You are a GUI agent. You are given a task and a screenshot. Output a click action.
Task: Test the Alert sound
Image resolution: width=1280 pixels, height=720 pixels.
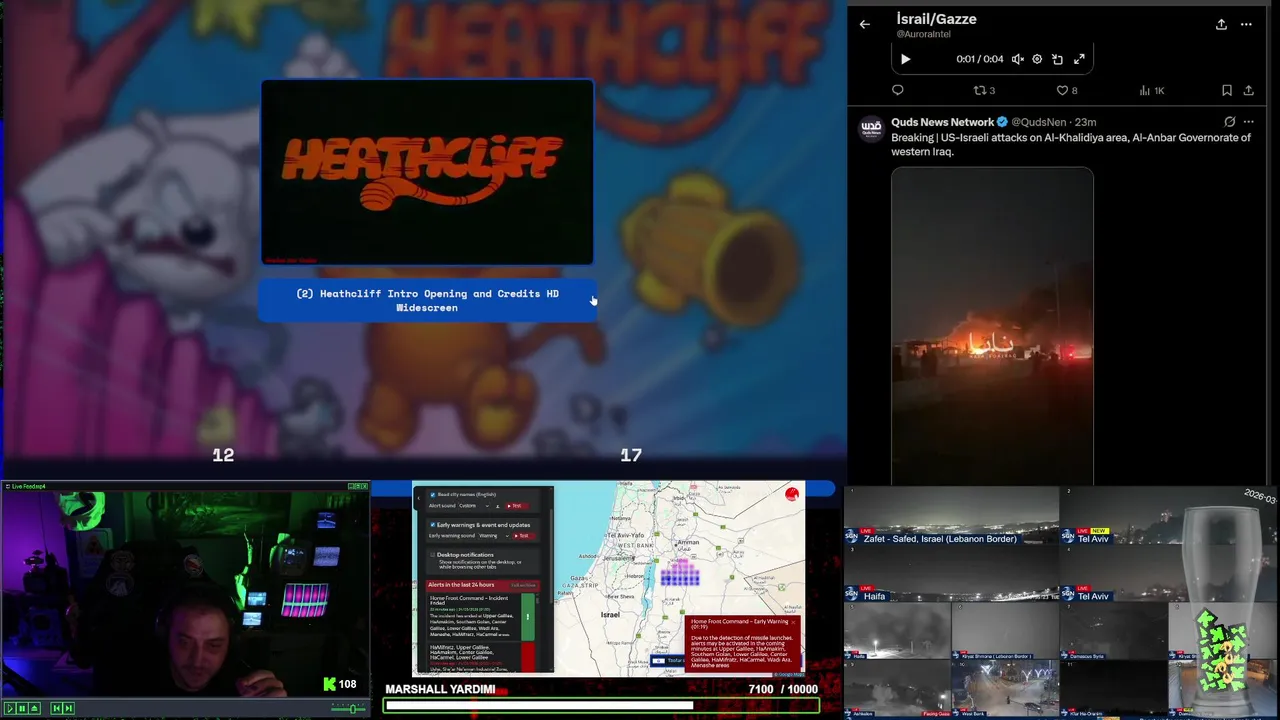point(516,506)
